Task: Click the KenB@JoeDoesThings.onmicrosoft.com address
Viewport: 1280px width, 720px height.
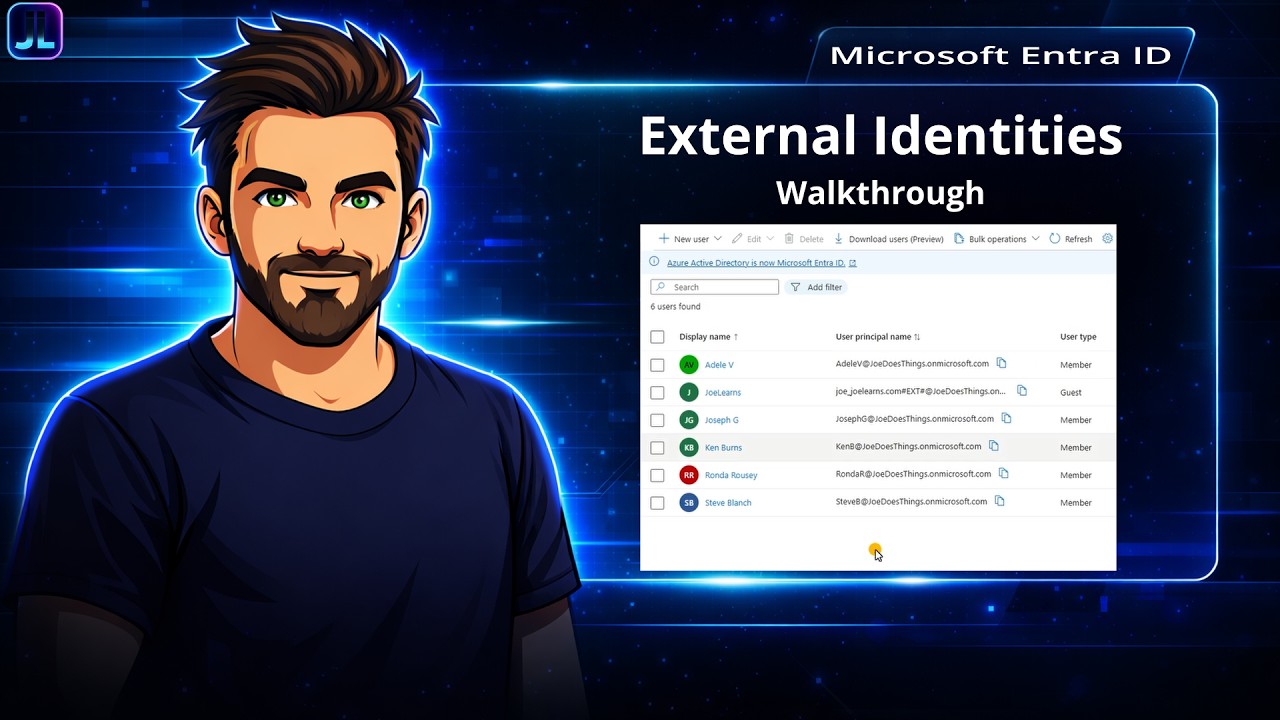Action: coord(908,446)
